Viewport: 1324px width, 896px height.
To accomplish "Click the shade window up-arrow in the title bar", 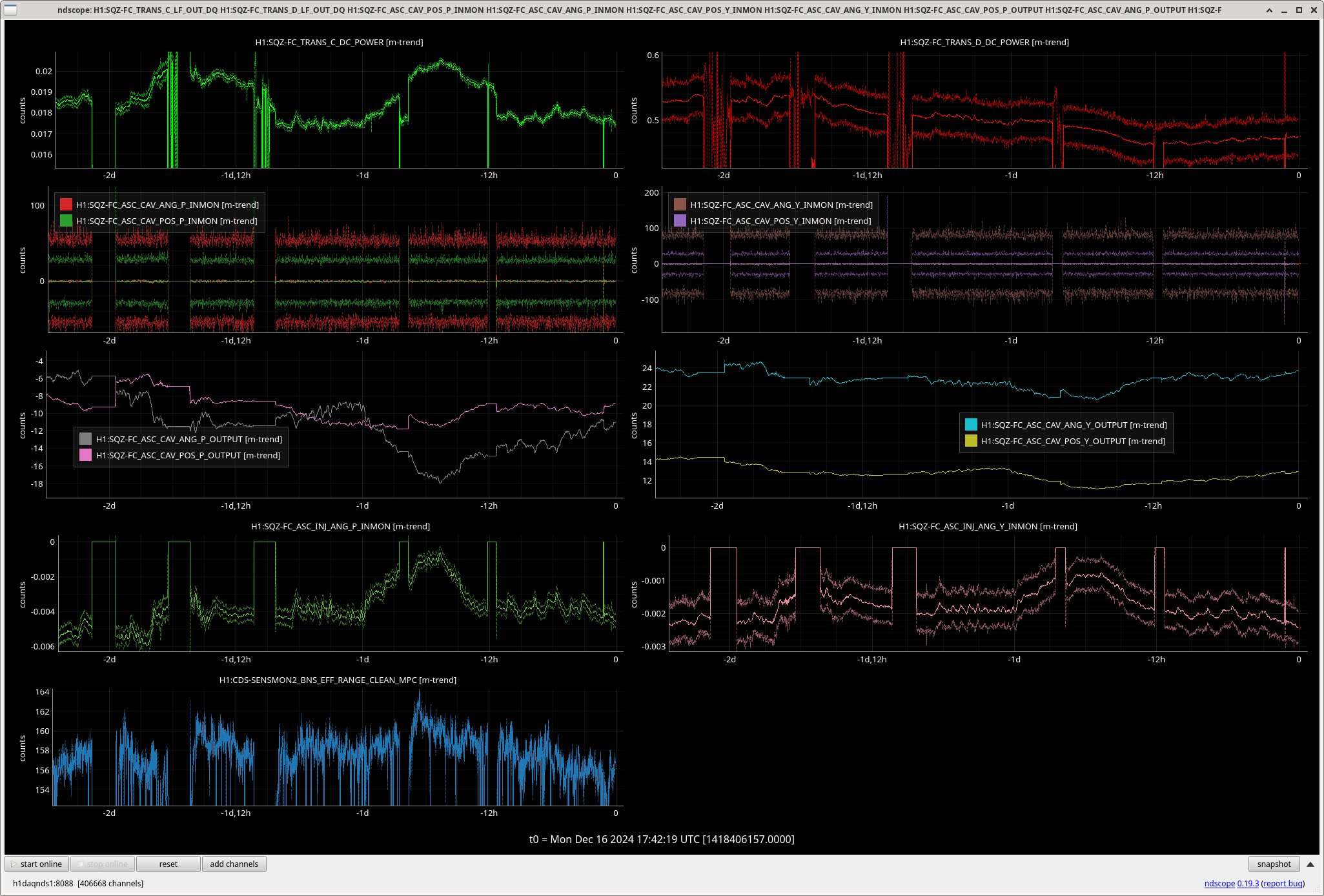I will pos(1269,10).
